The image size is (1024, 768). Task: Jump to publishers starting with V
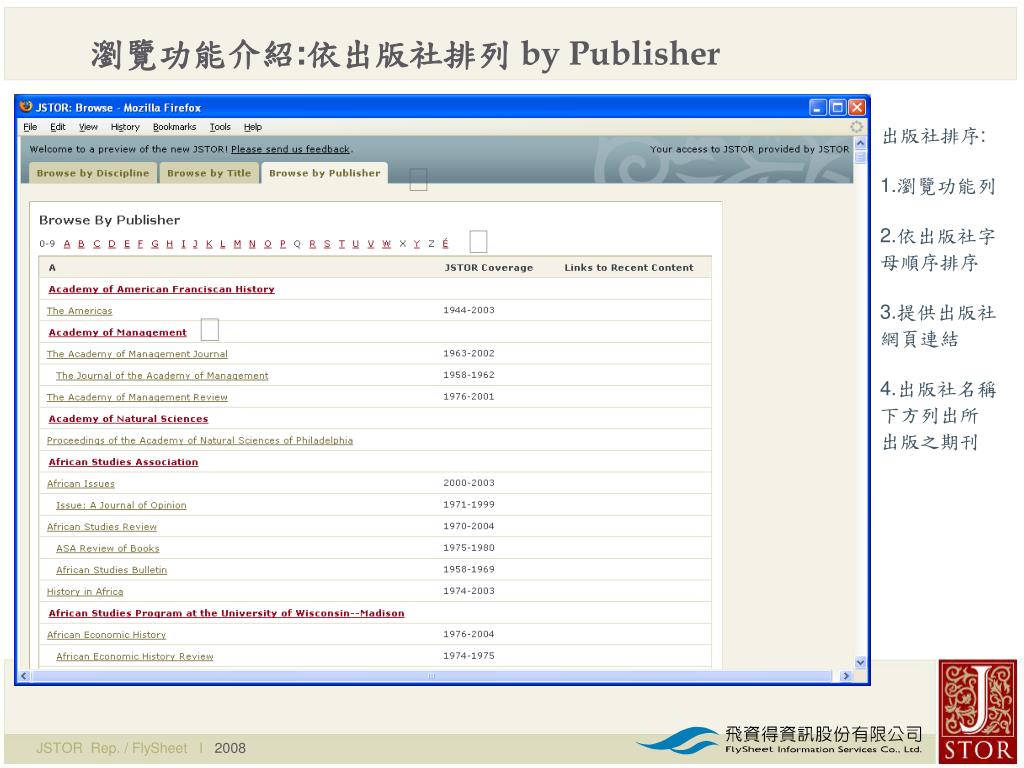pos(371,244)
